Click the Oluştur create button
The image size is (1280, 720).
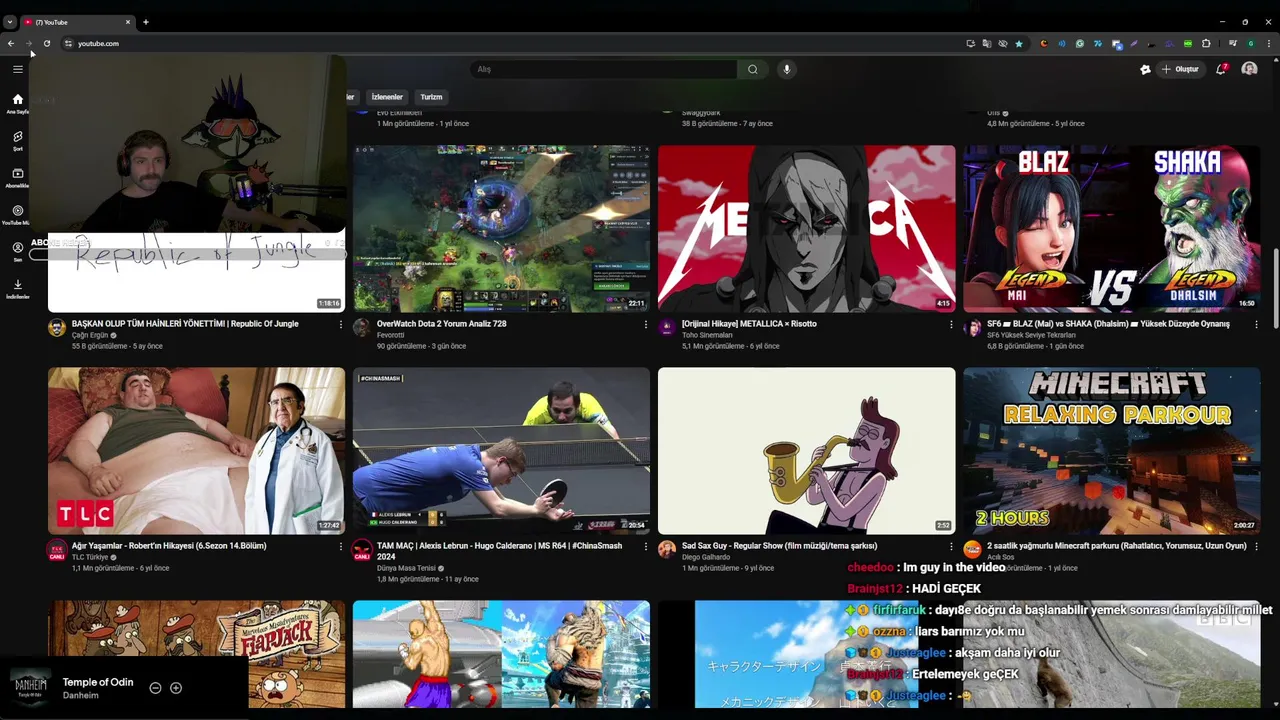pyautogui.click(x=1181, y=69)
